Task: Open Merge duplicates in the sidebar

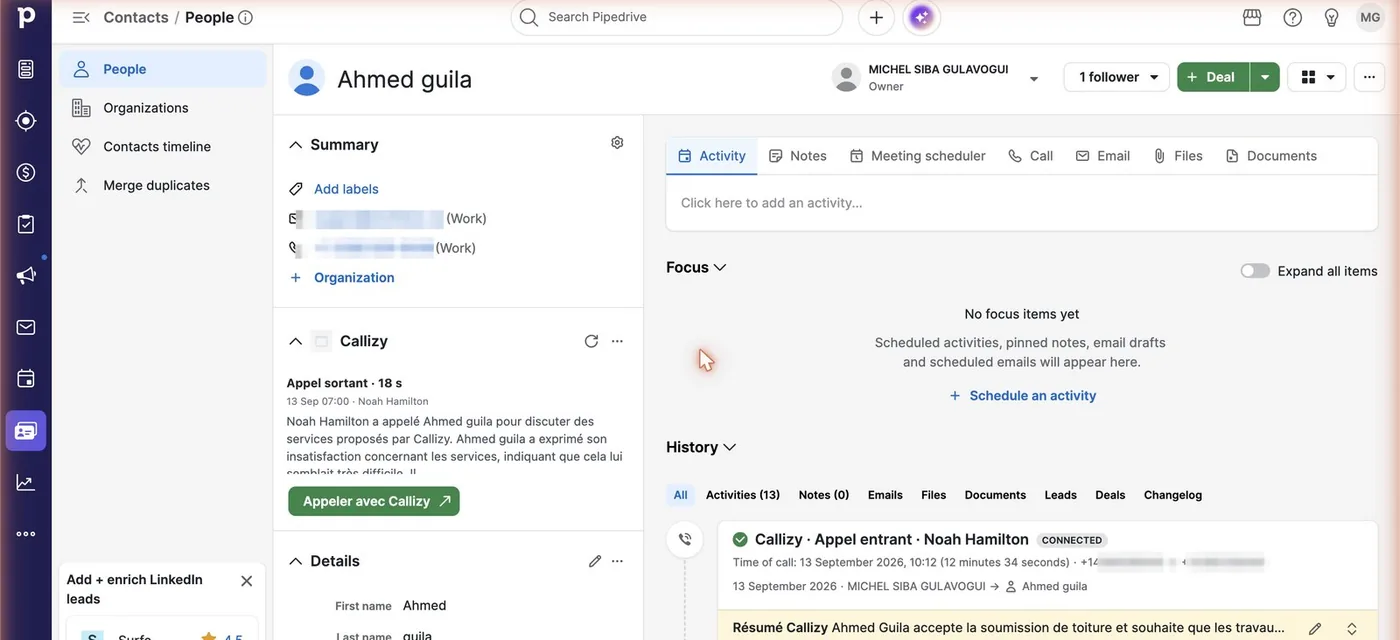Action: pos(163,186)
